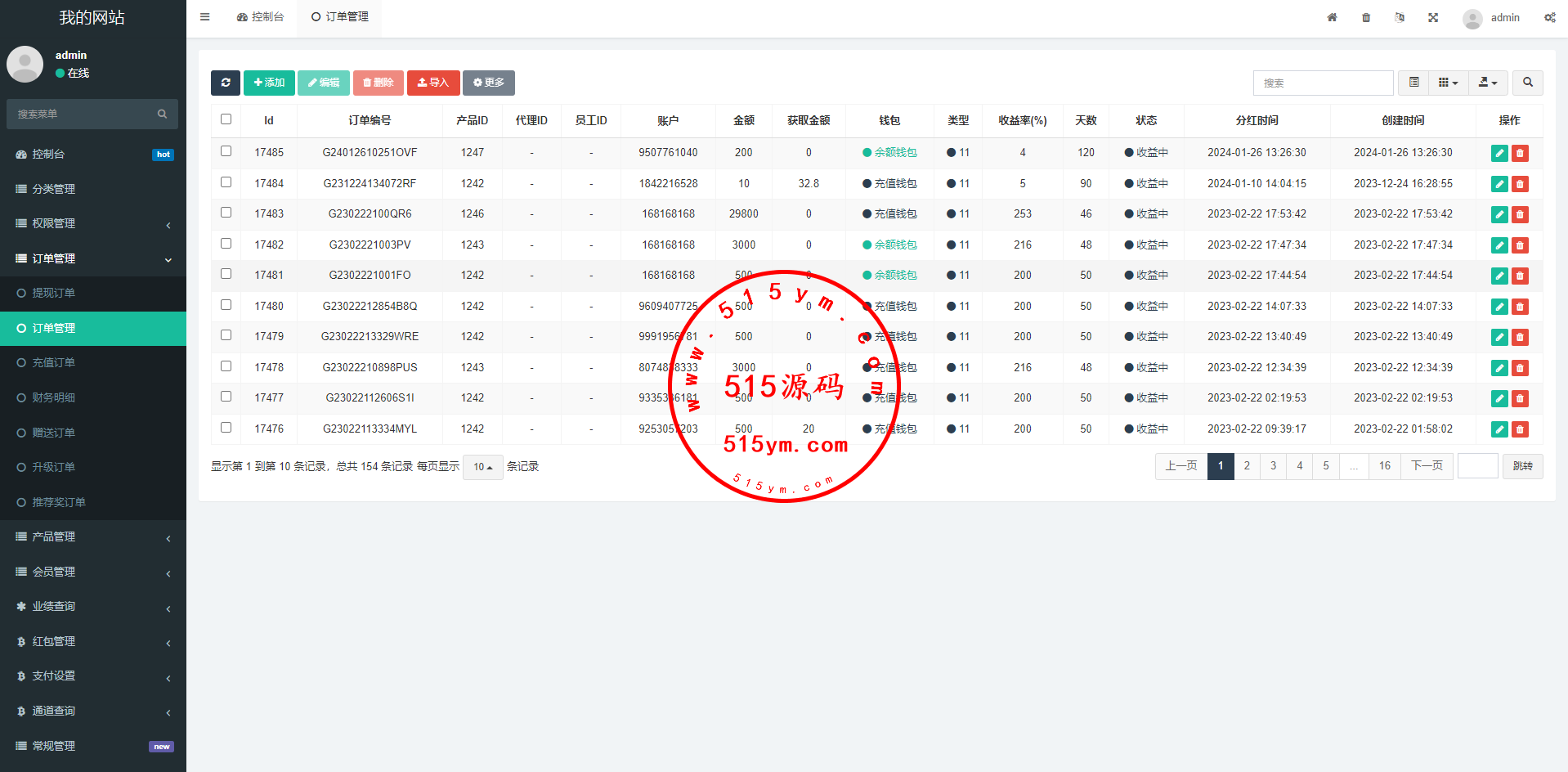The image size is (1568, 772).
Task: Click the table search input field
Action: [1323, 83]
